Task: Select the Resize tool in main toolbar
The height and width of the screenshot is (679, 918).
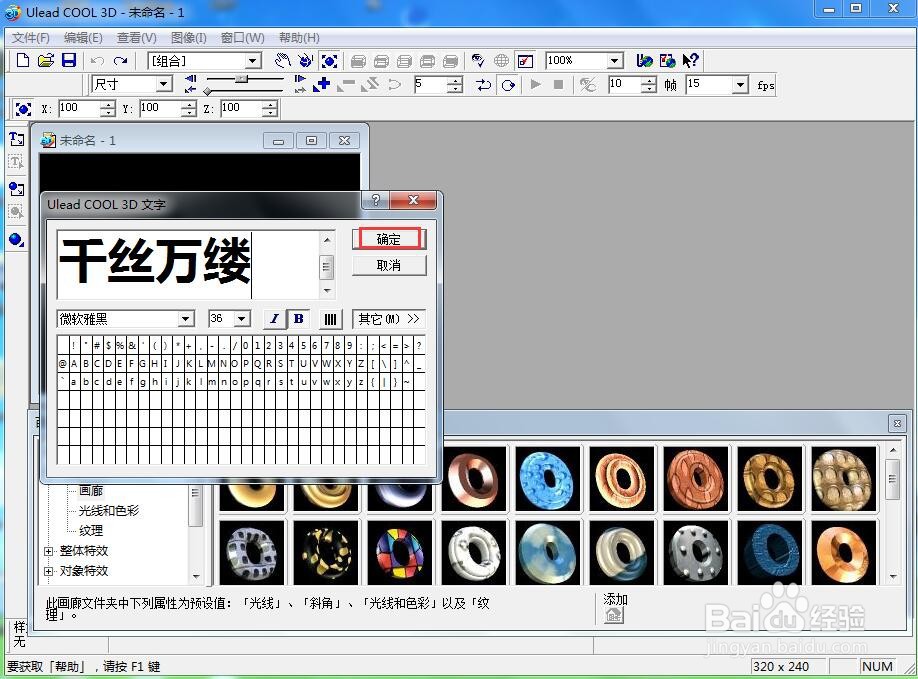Action: pos(329,61)
